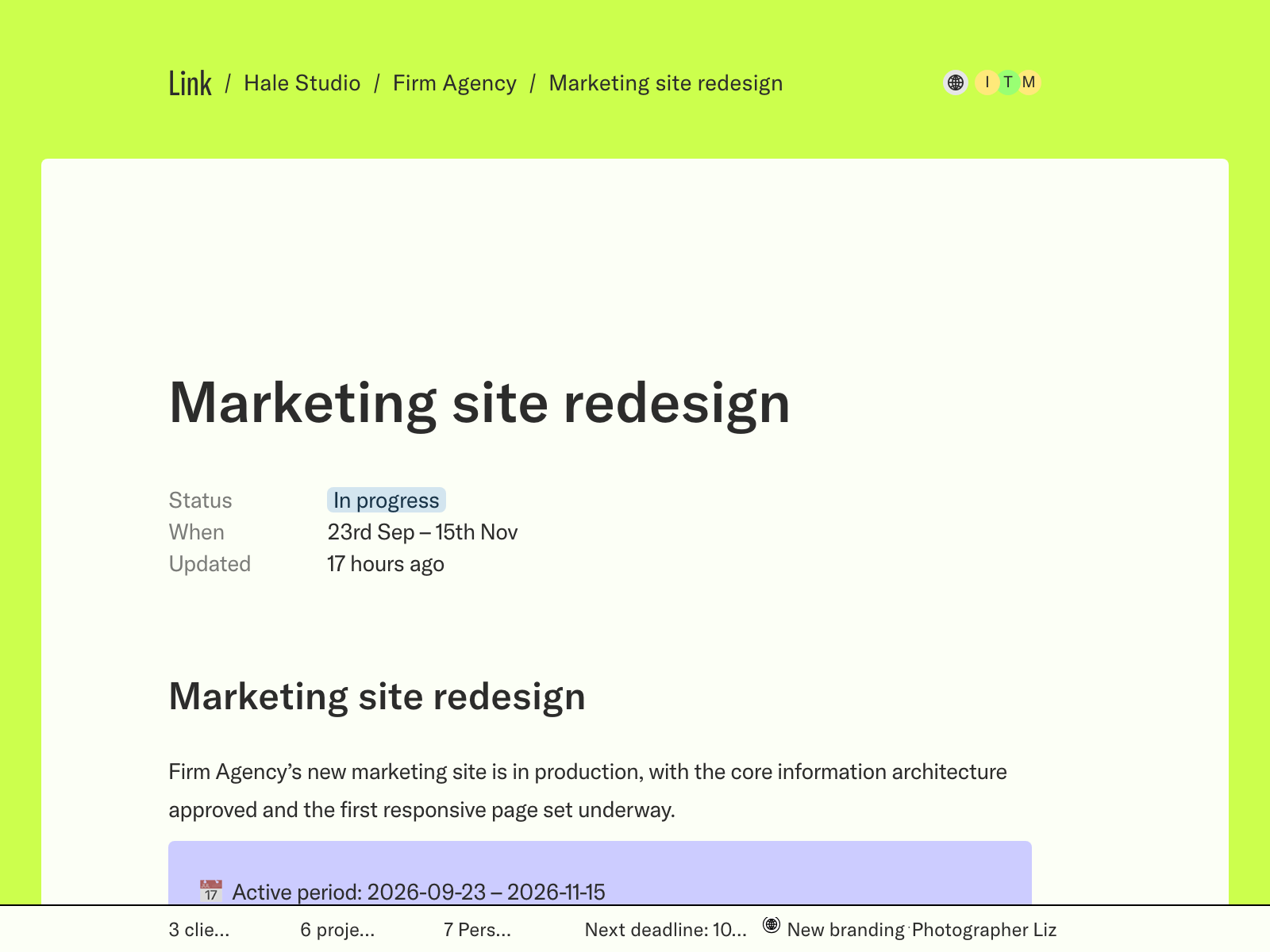Screen dimensions: 1270x952
Task: Select the Firm Agency's new marketing site paragraph
Action: (587, 791)
